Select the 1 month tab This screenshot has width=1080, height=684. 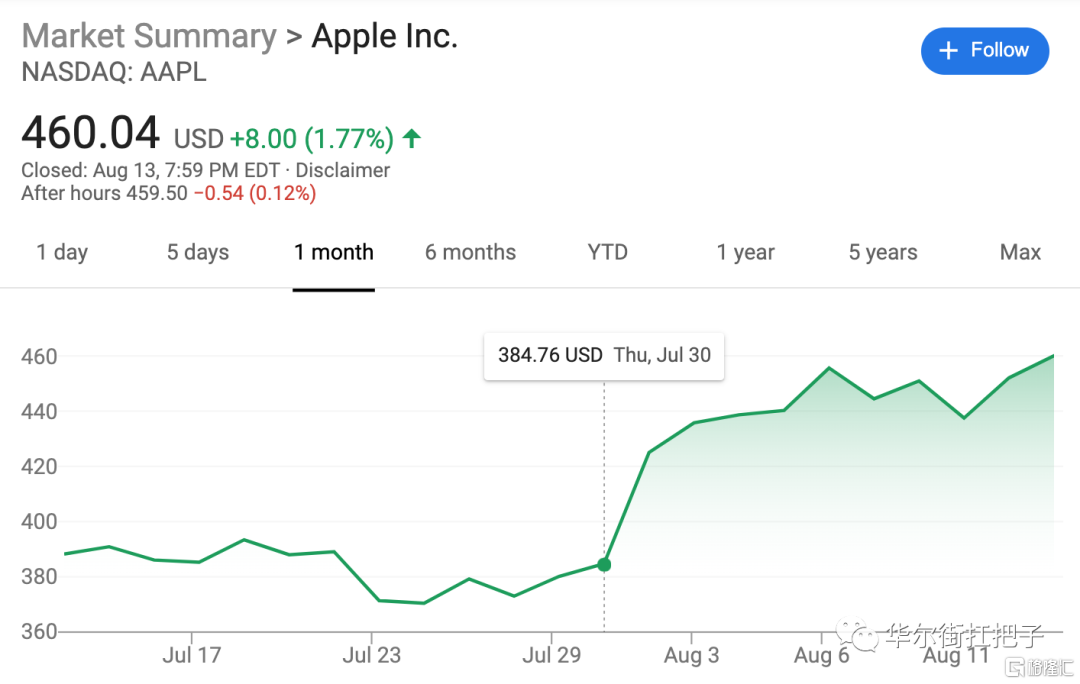(334, 253)
